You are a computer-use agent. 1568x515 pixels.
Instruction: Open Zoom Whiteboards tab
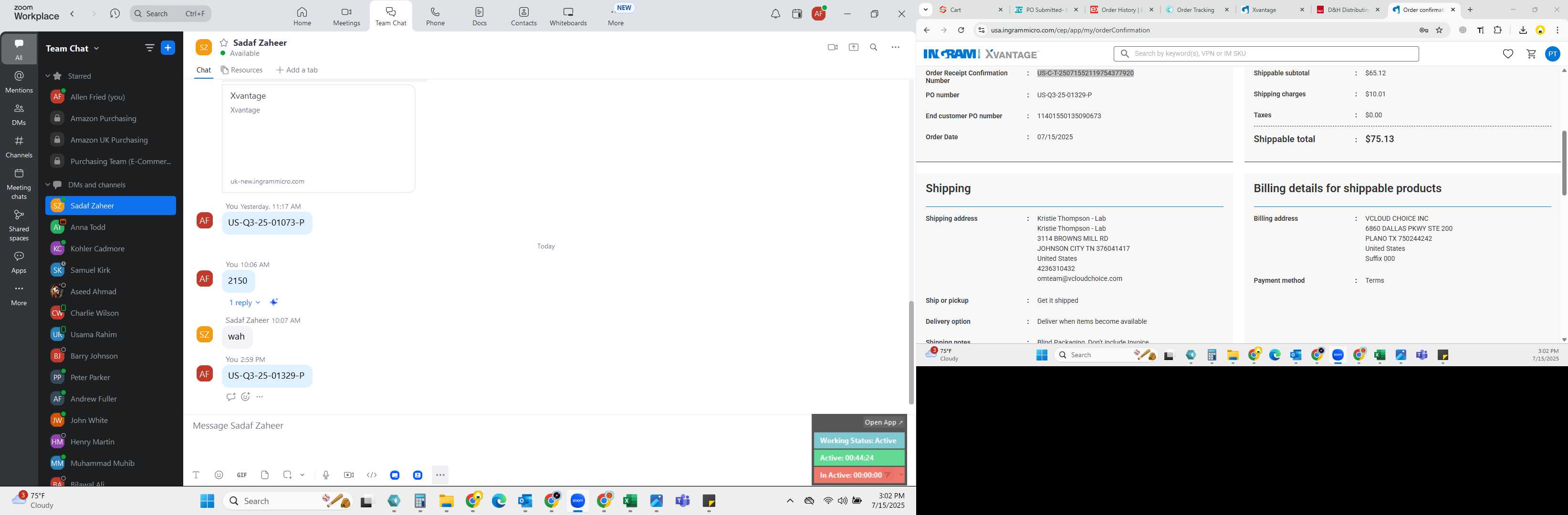[x=568, y=16]
